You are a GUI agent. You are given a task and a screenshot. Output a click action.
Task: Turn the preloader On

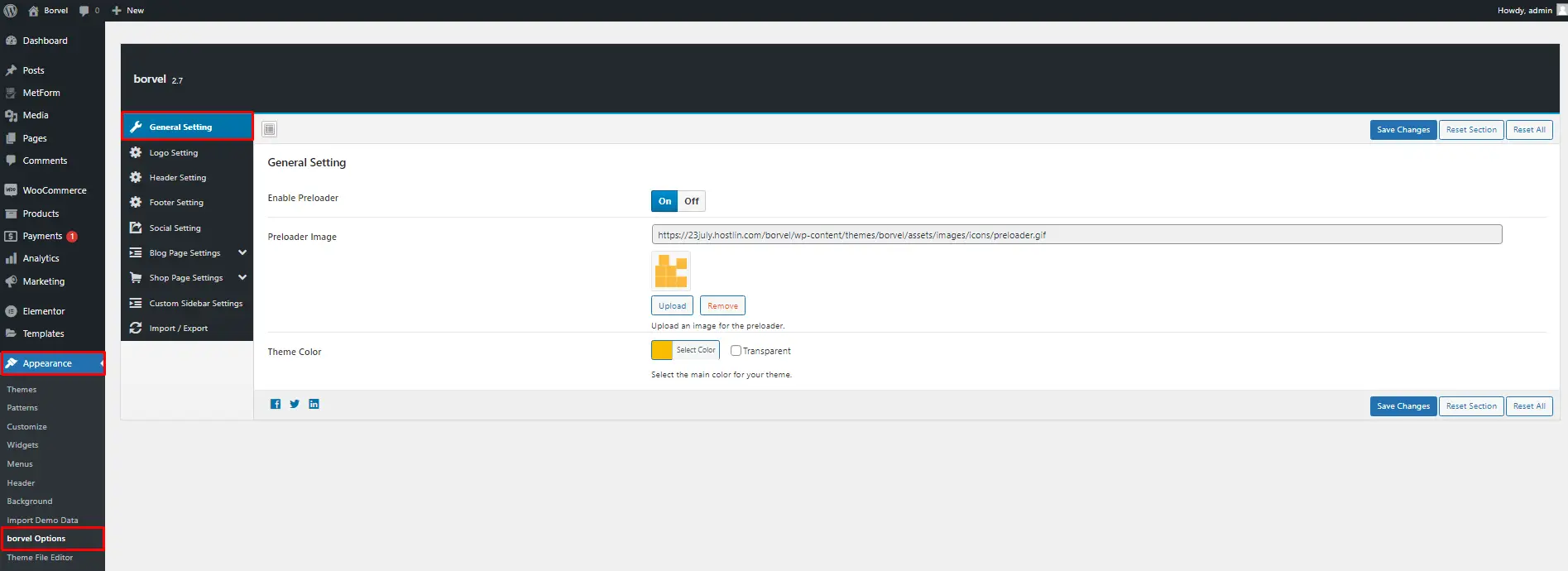[x=664, y=201]
